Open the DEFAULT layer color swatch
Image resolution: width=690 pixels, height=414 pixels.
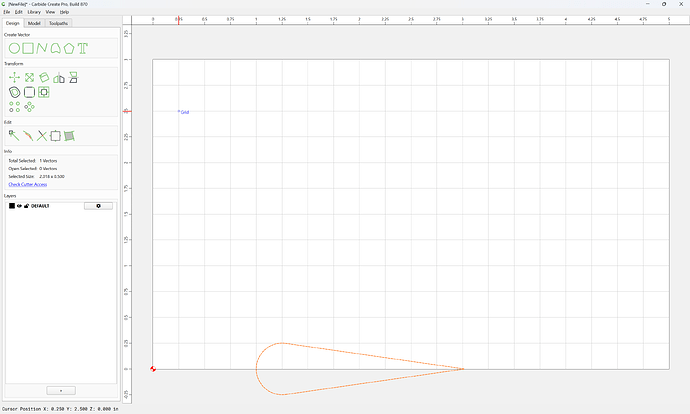(x=12, y=206)
